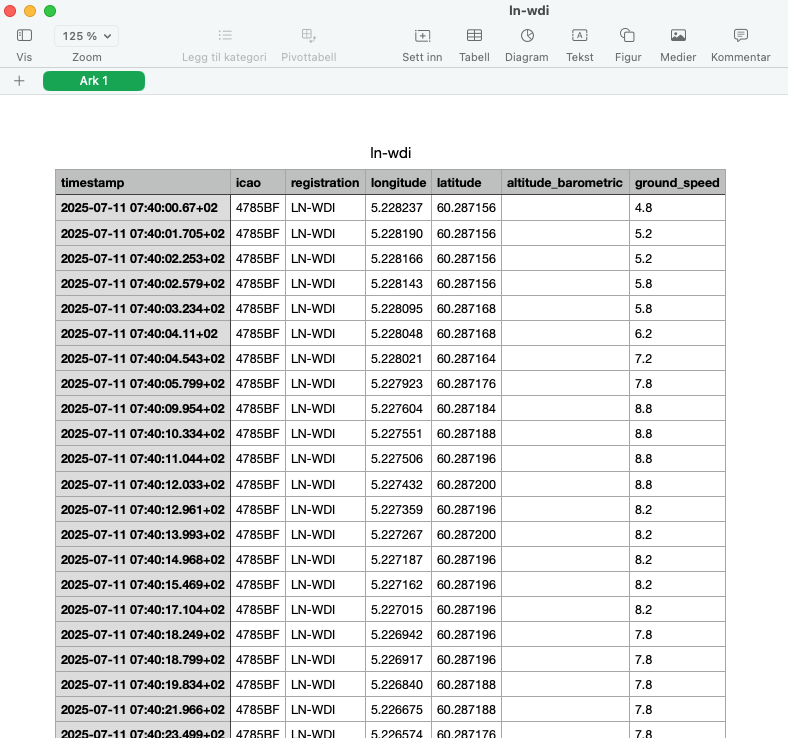Add a comment with Kommentar
Image resolution: width=788 pixels, height=738 pixels.
(740, 36)
